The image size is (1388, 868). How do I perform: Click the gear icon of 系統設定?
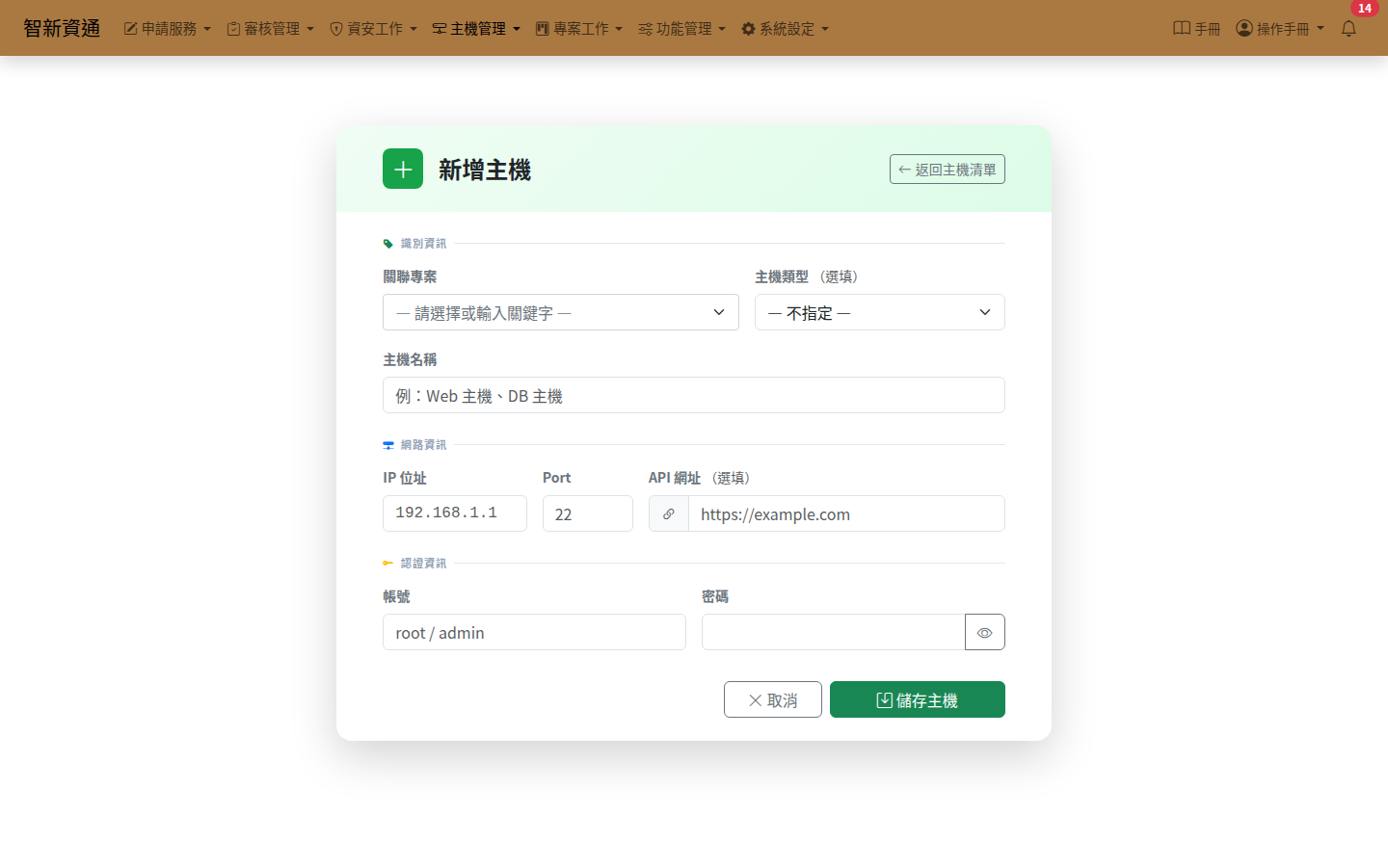point(748,29)
